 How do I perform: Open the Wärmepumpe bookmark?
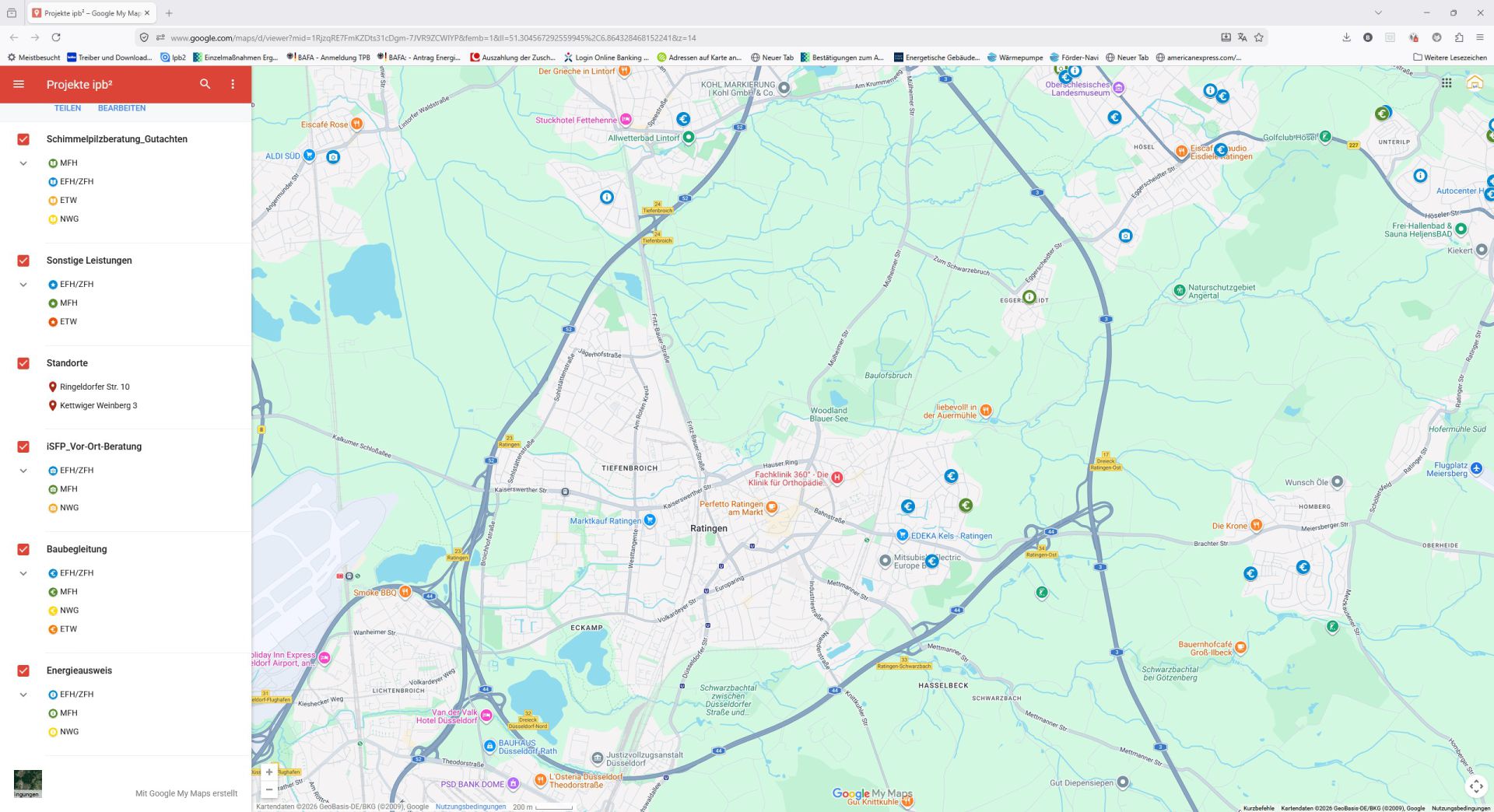pos(1015,58)
